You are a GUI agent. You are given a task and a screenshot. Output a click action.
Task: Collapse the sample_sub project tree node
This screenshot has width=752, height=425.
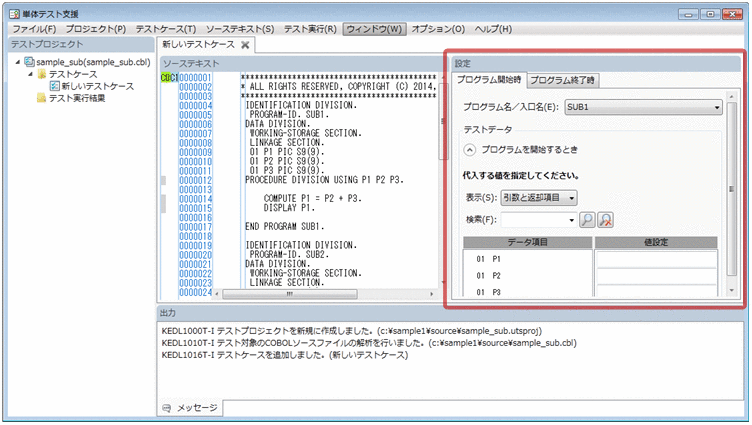(18, 62)
